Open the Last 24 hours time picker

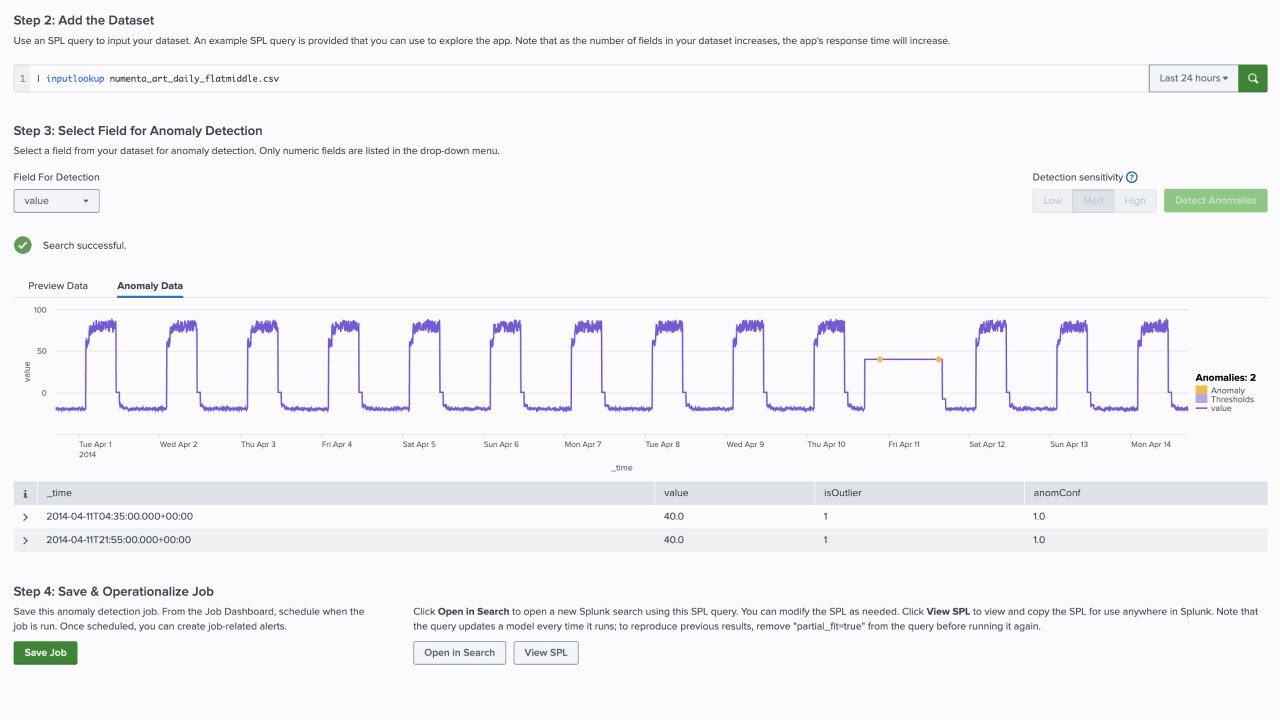[1193, 78]
